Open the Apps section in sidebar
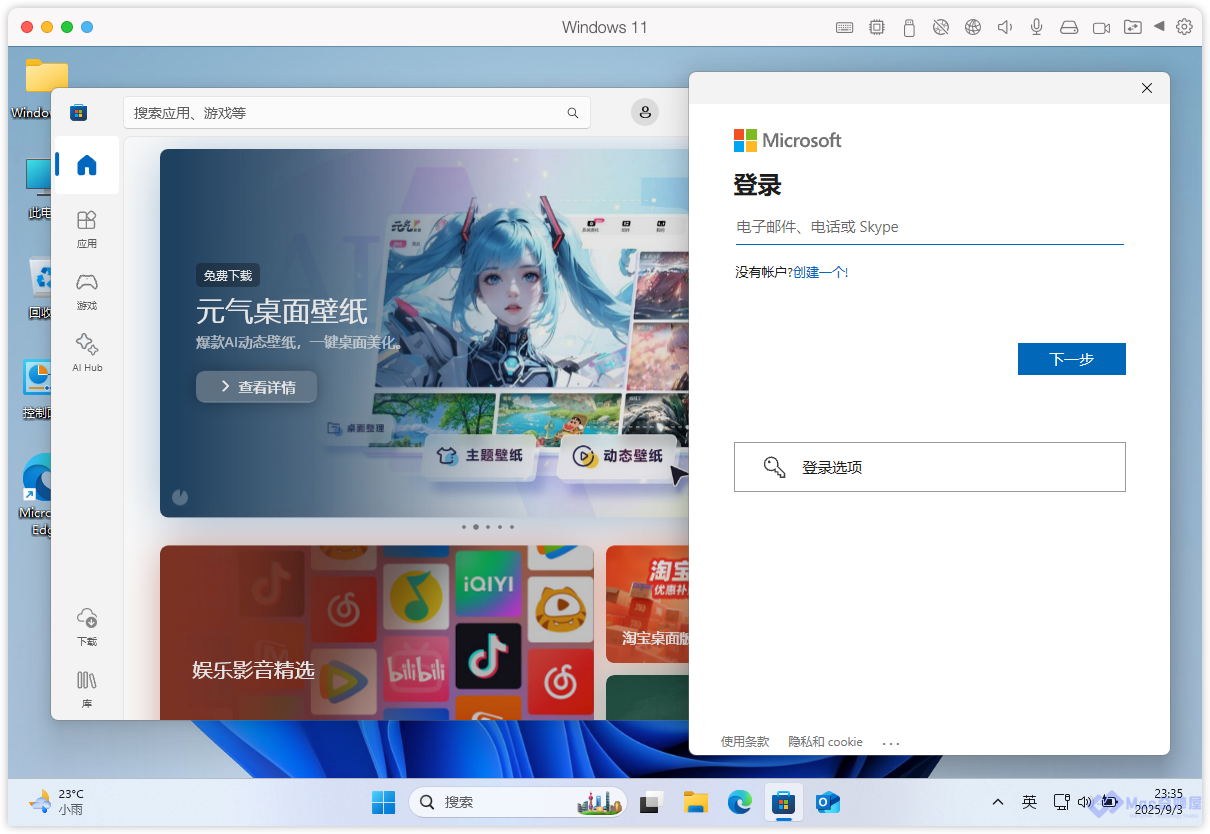Viewport: 1210px width, 834px height. (x=87, y=229)
